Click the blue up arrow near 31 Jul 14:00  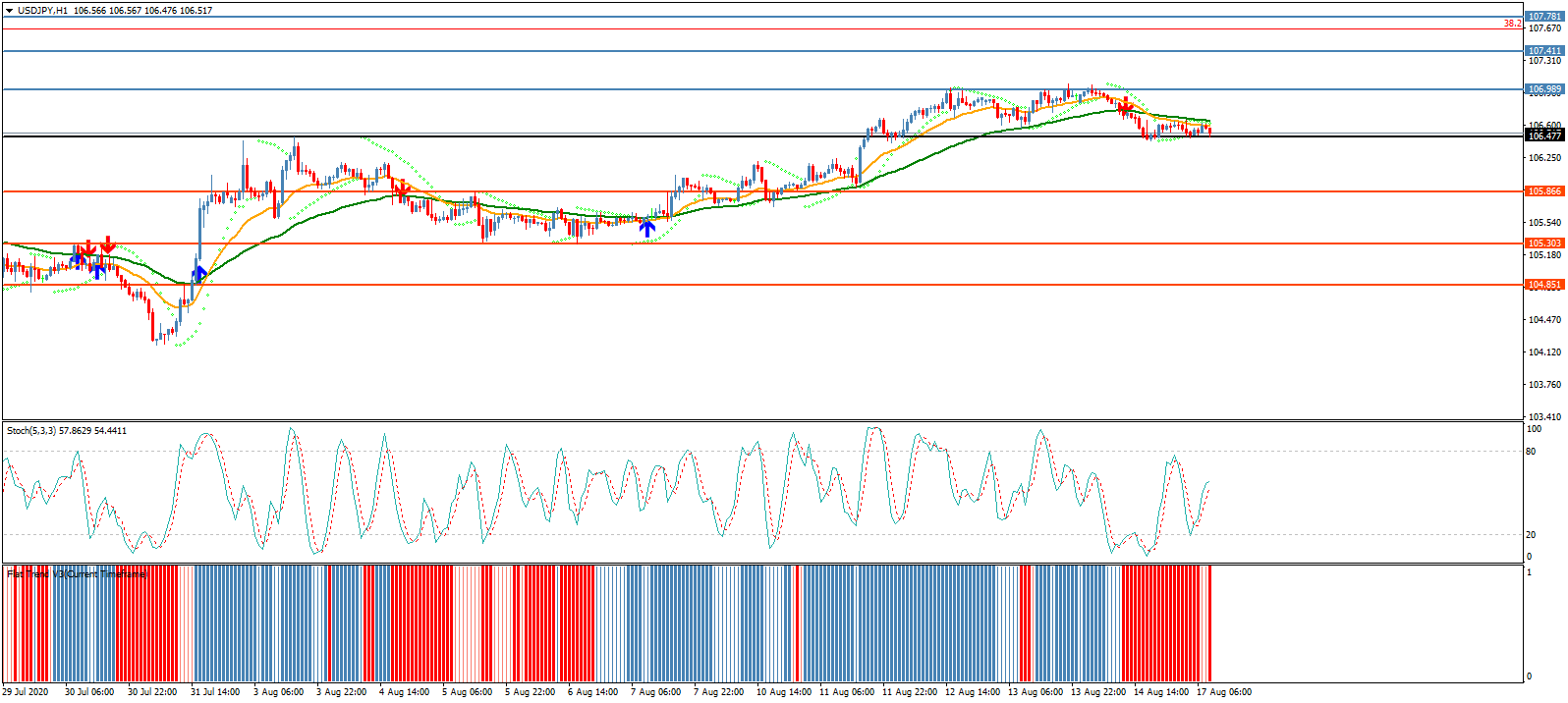coord(200,273)
